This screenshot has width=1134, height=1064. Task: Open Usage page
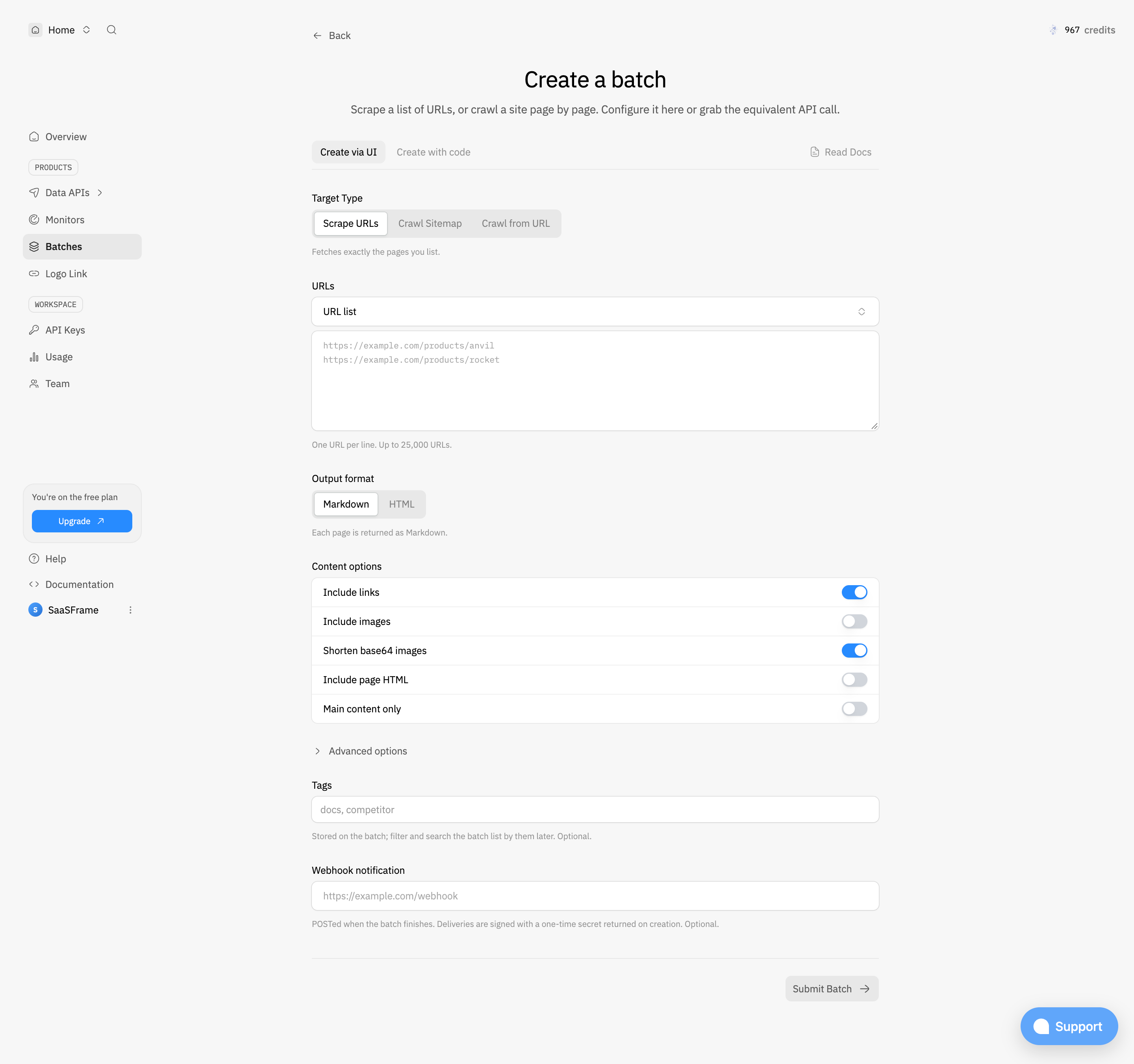(82, 357)
